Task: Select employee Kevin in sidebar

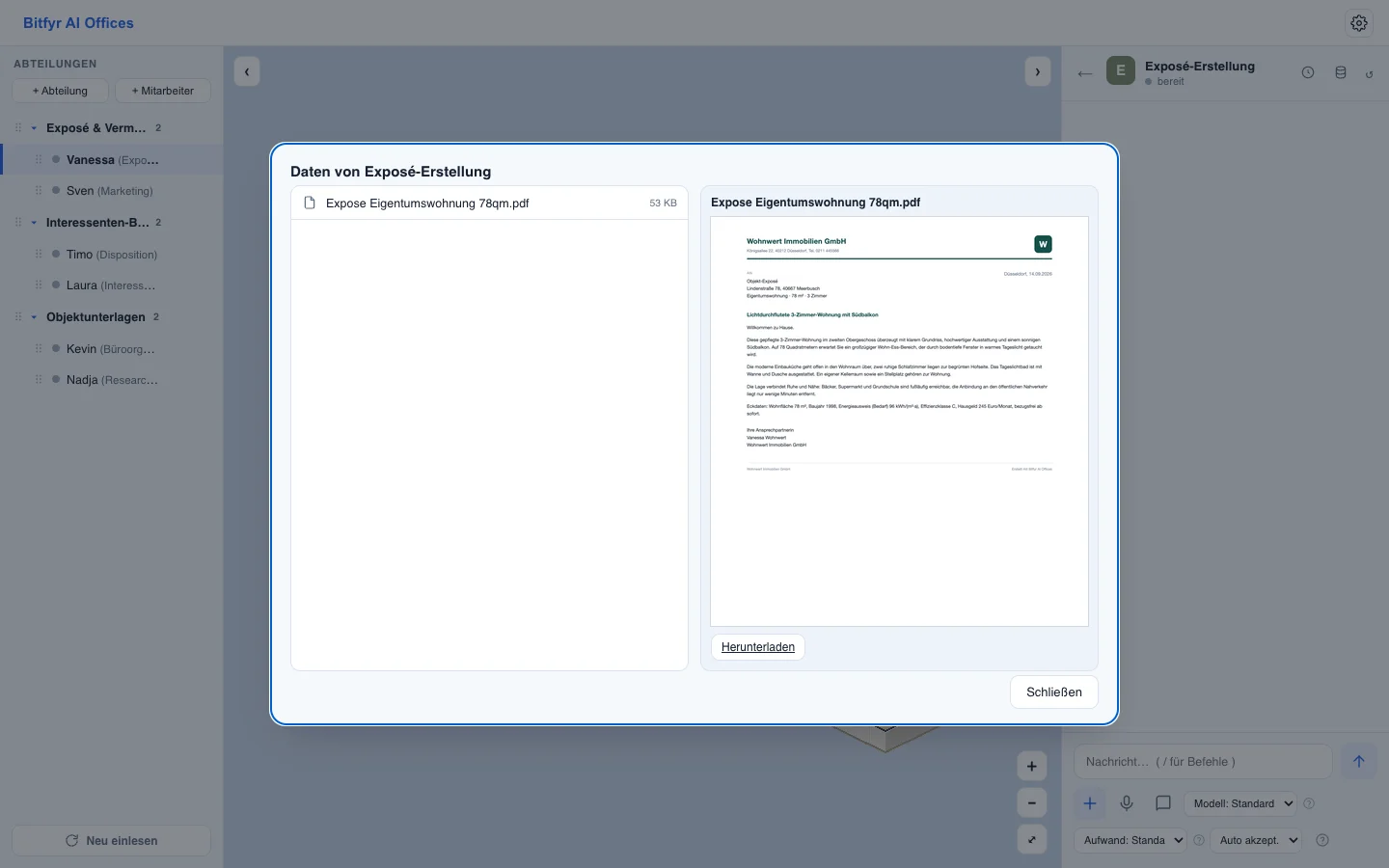Action: [x=112, y=349]
